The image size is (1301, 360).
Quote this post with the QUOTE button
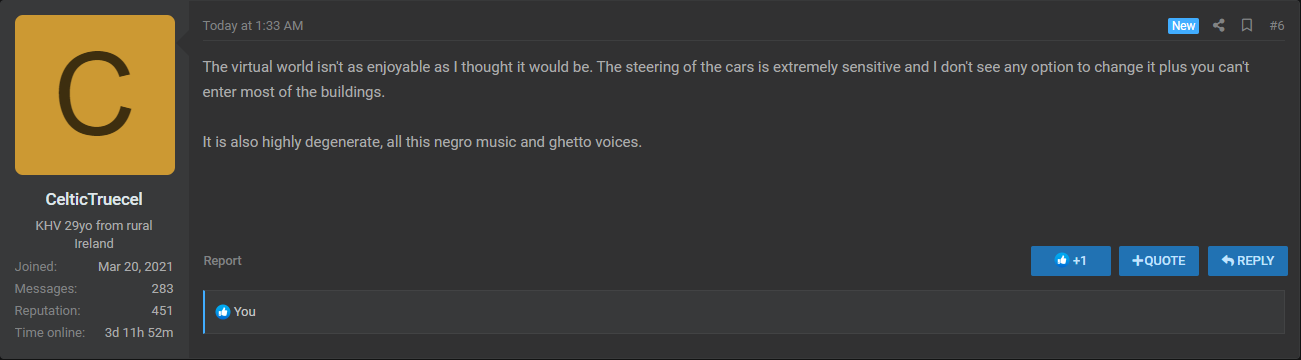(x=1159, y=261)
